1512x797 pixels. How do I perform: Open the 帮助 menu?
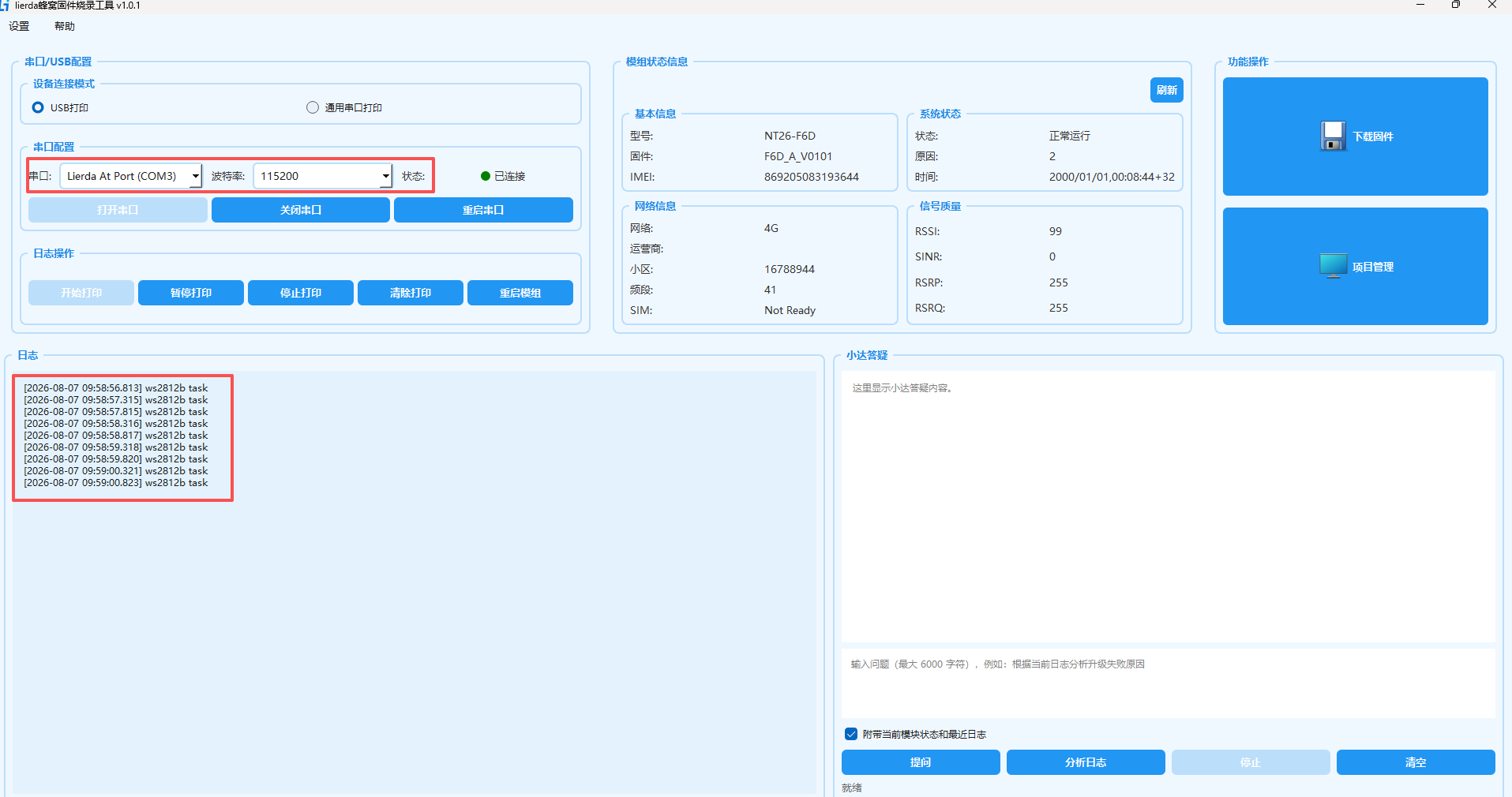click(65, 26)
